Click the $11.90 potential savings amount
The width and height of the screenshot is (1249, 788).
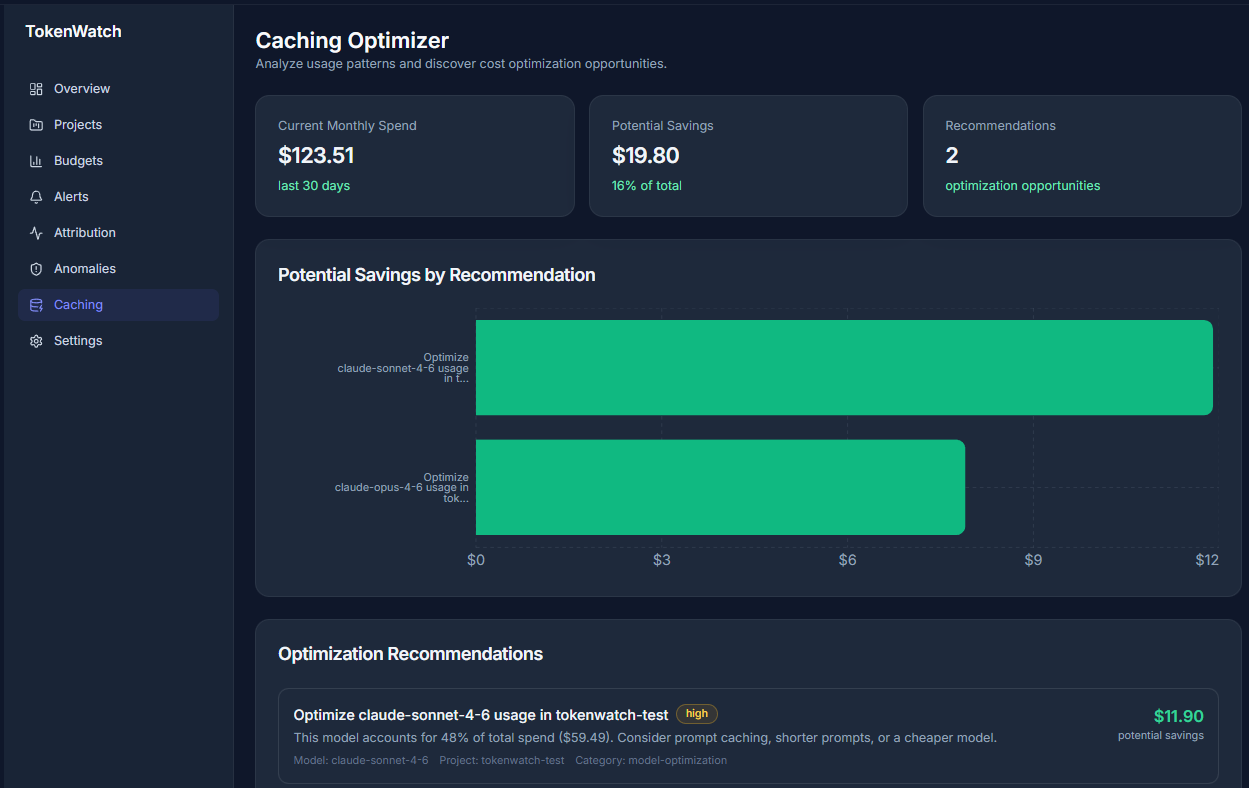click(1178, 716)
